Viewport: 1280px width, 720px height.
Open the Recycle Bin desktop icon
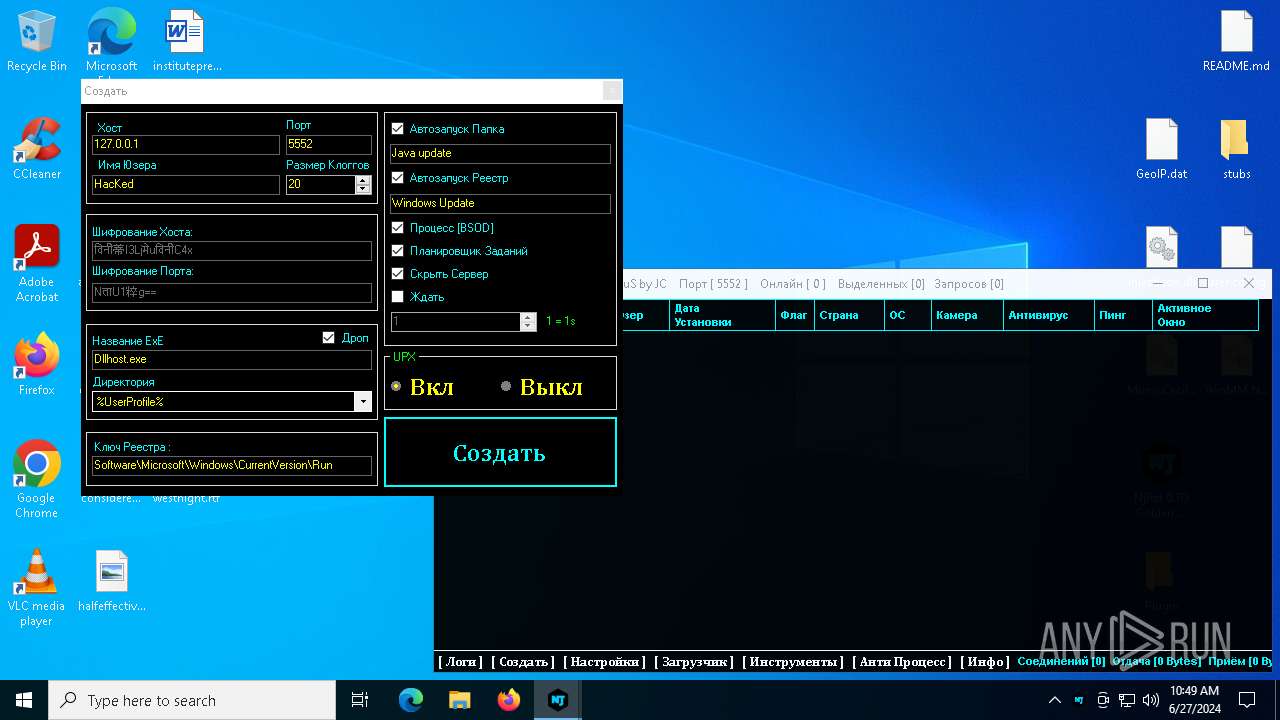point(37,41)
